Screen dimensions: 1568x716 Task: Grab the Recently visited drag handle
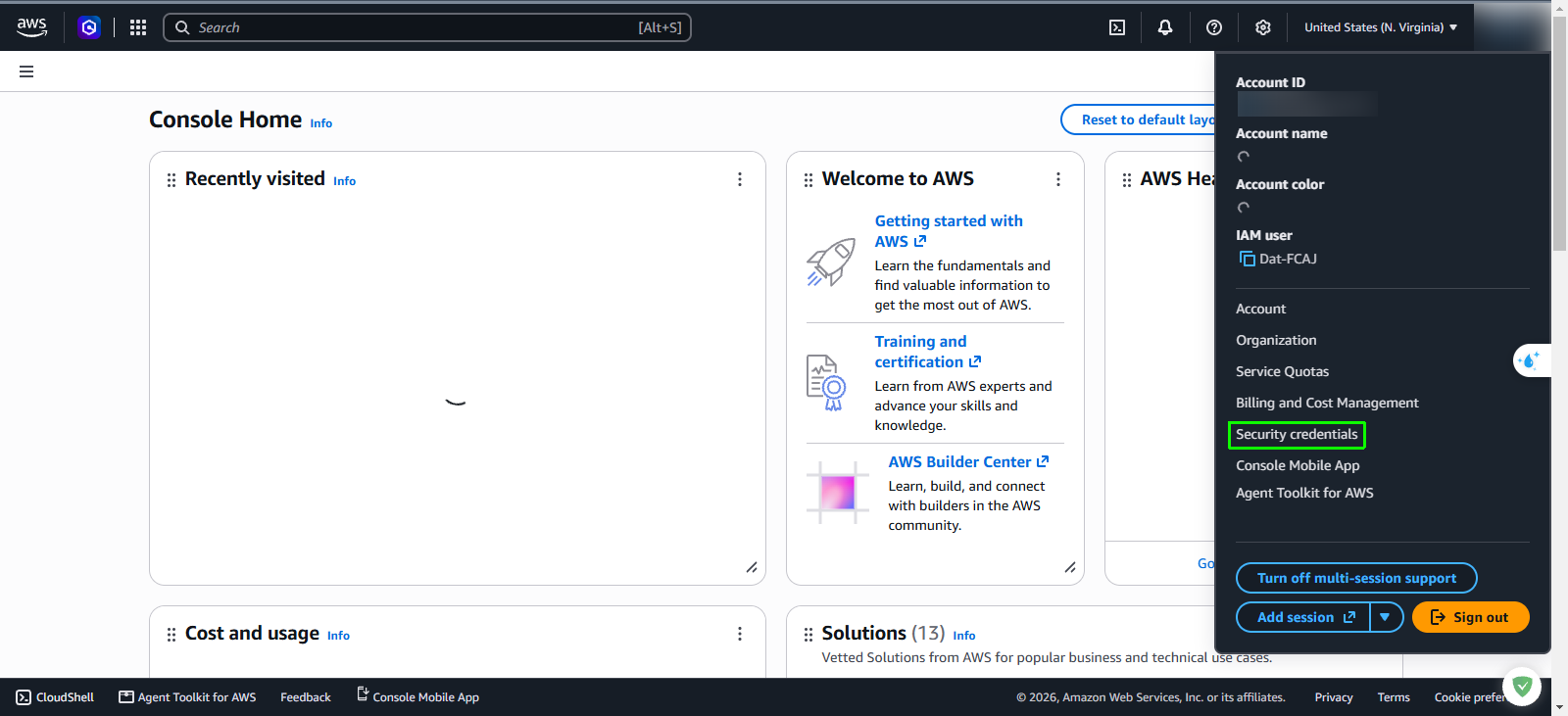171,179
